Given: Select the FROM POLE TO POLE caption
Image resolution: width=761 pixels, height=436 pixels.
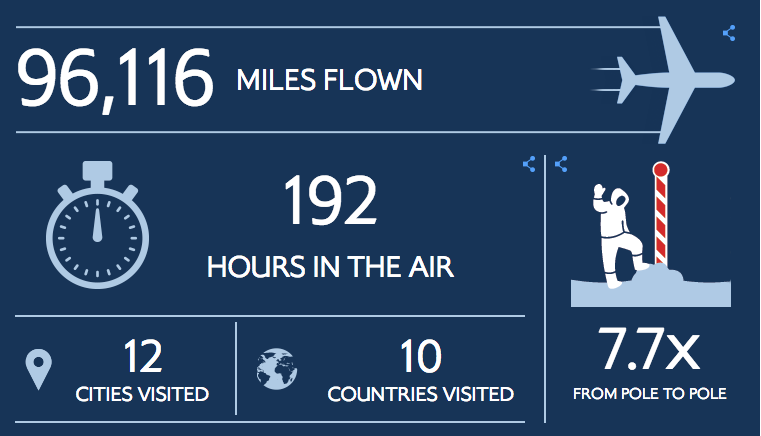Looking at the screenshot, I should [649, 394].
